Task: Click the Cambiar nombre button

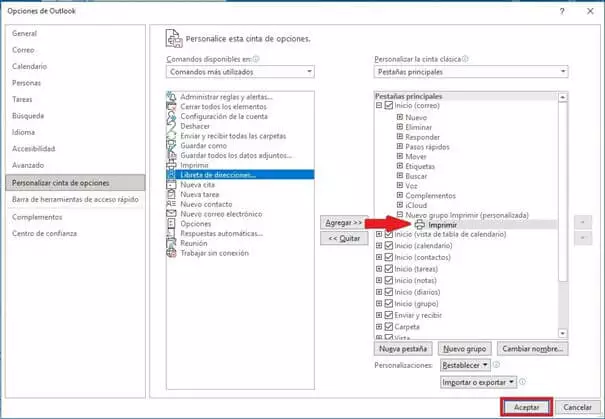Action: pyautogui.click(x=532, y=349)
